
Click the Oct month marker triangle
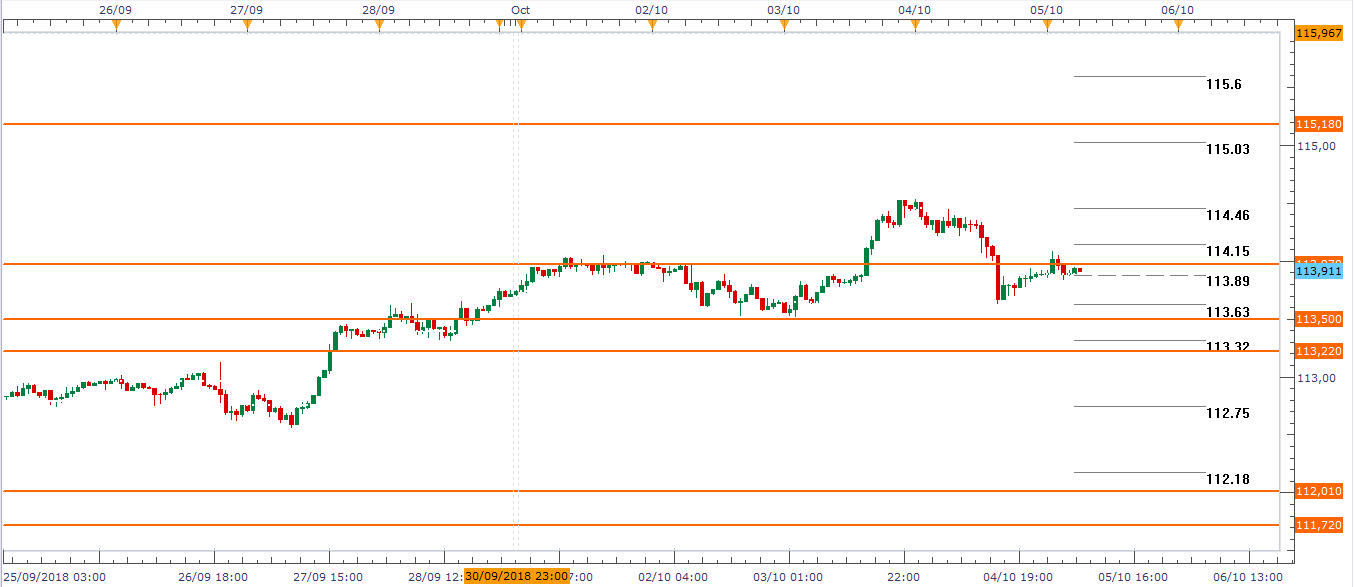coord(520,26)
